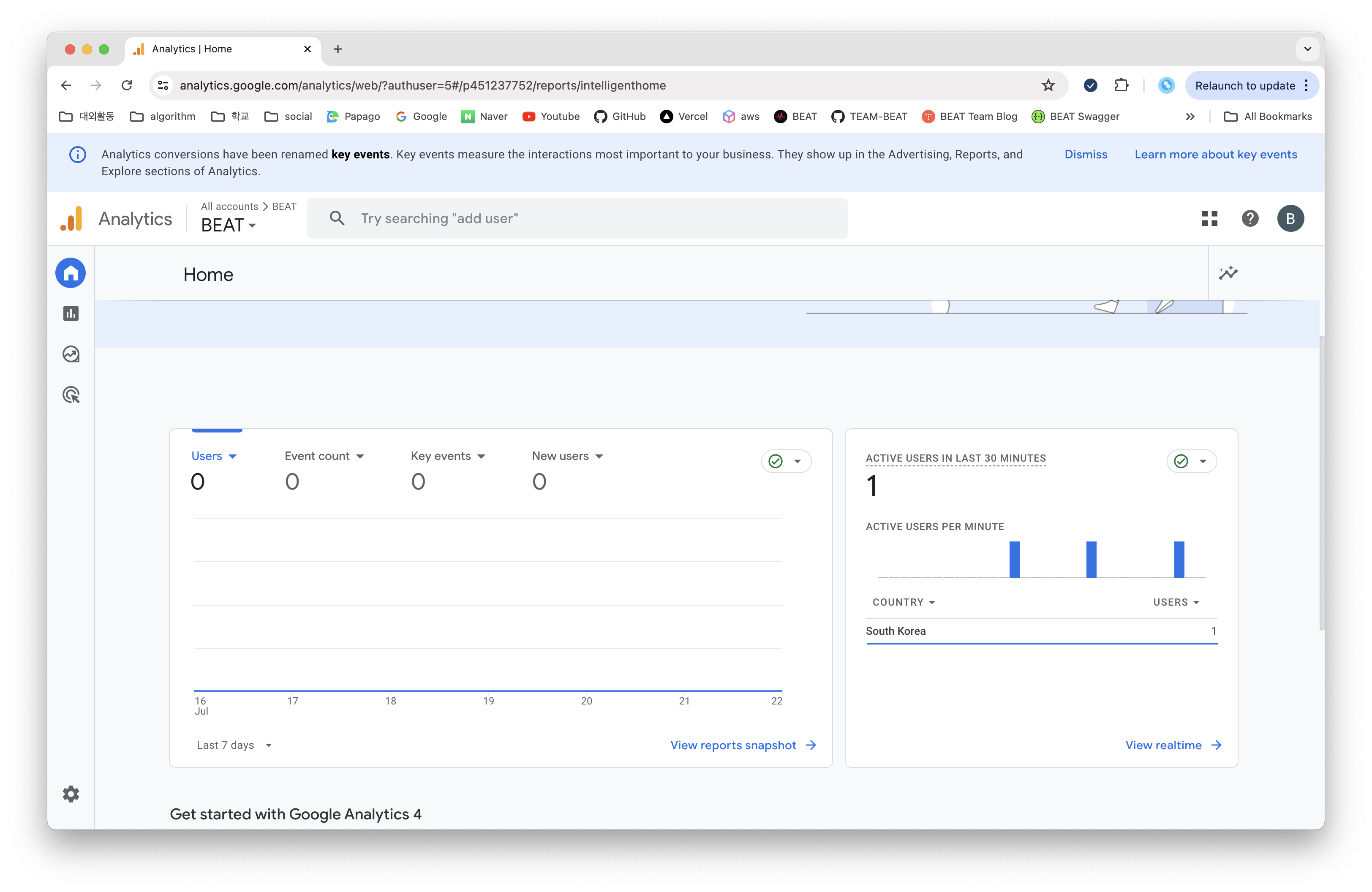The image size is (1372, 892).
Task: Bookmark this page with star icon
Action: pyautogui.click(x=1048, y=85)
